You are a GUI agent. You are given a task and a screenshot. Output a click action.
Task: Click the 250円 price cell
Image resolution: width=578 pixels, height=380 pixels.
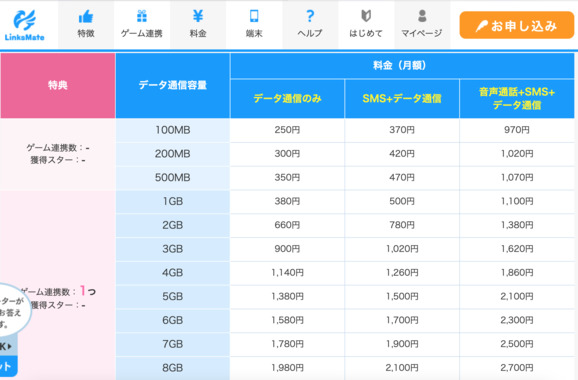288,130
